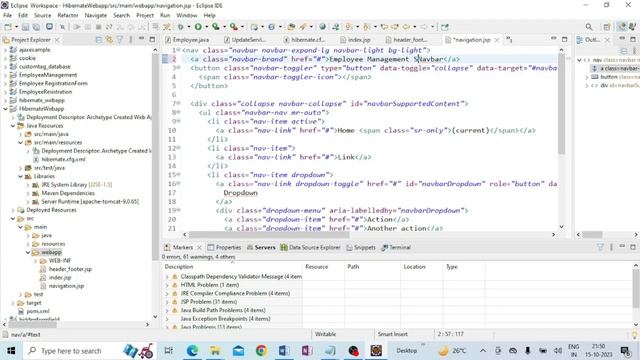Open a Terminal from the toolbar icon
The height and width of the screenshot is (360, 640).
[x=49, y=27]
